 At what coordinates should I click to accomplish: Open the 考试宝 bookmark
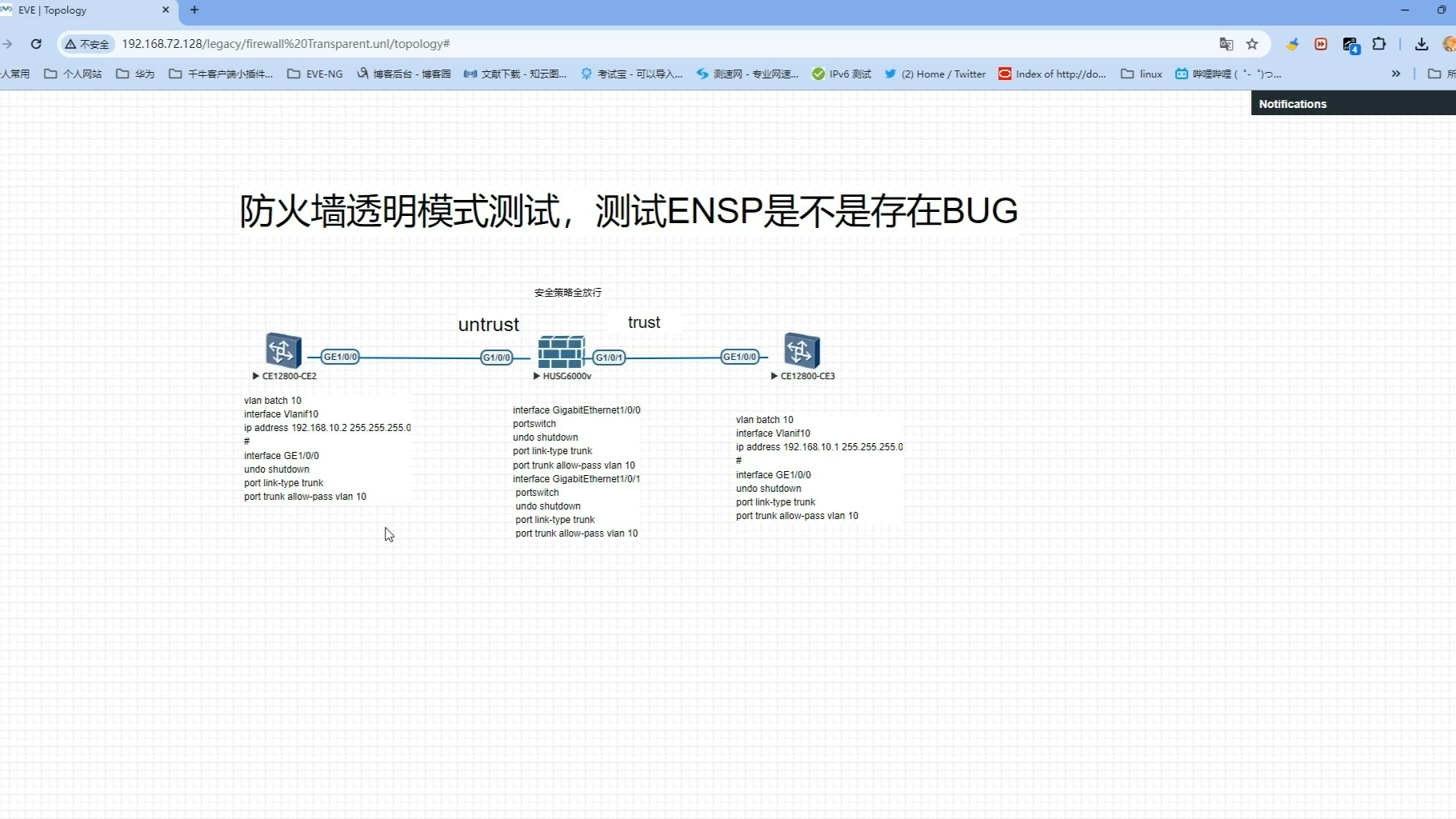[632, 74]
